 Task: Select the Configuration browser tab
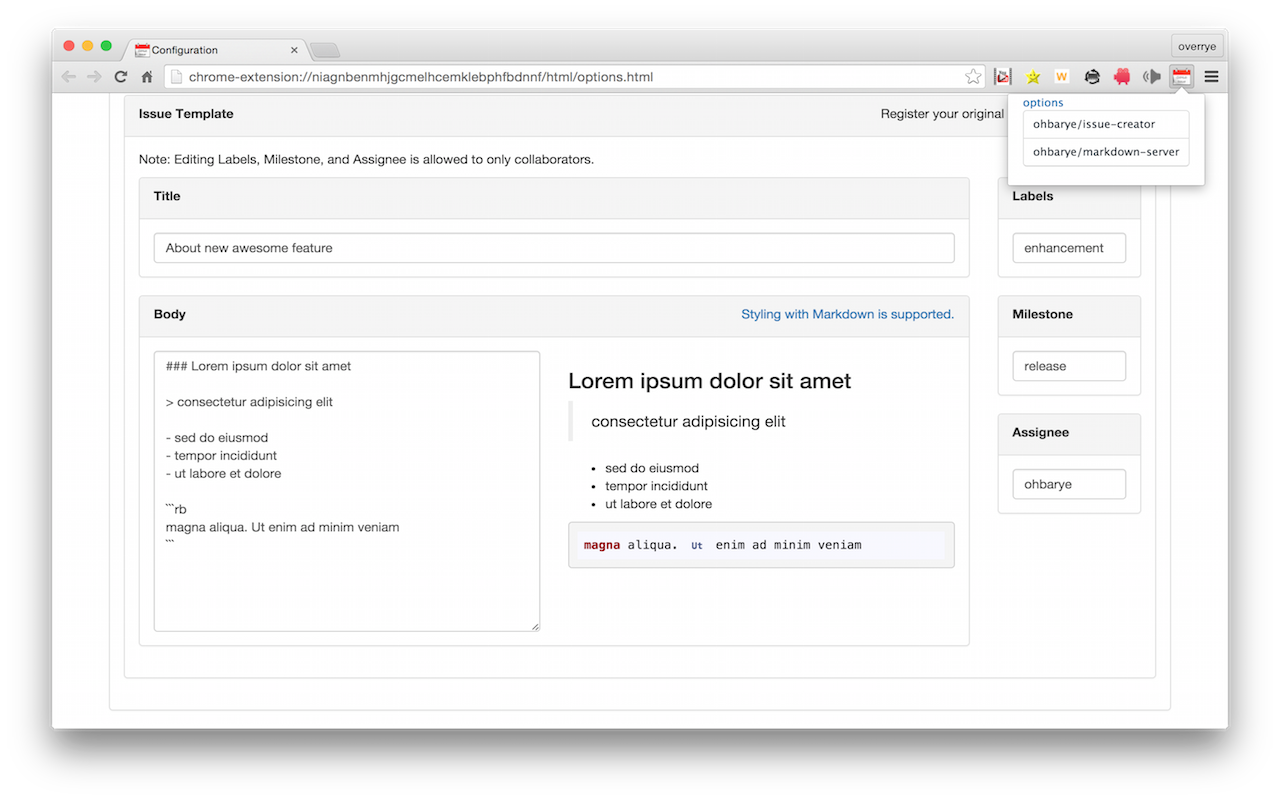point(215,50)
